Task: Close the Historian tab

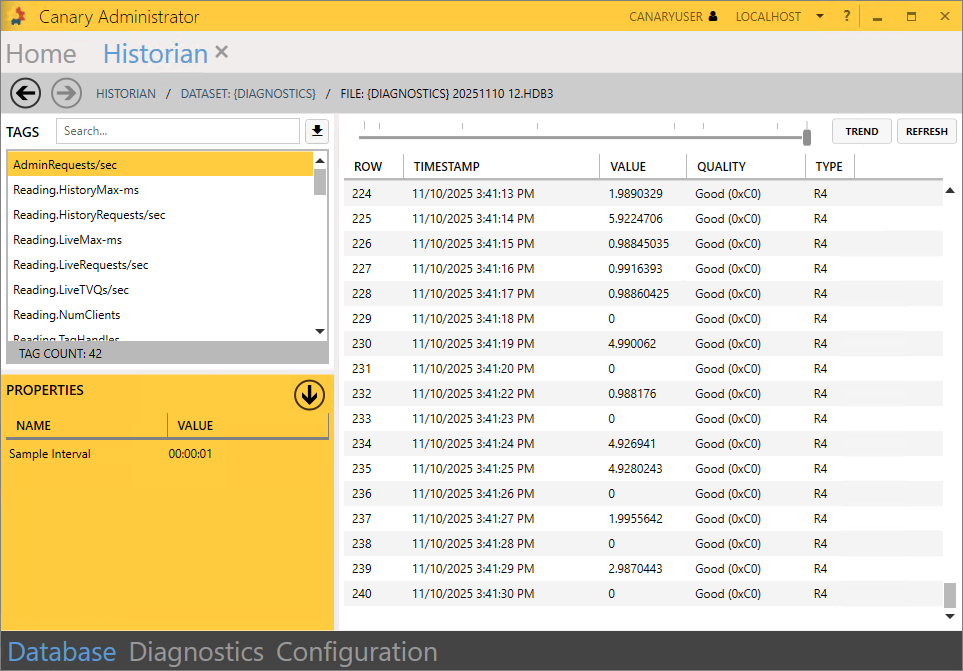Action: [x=222, y=52]
